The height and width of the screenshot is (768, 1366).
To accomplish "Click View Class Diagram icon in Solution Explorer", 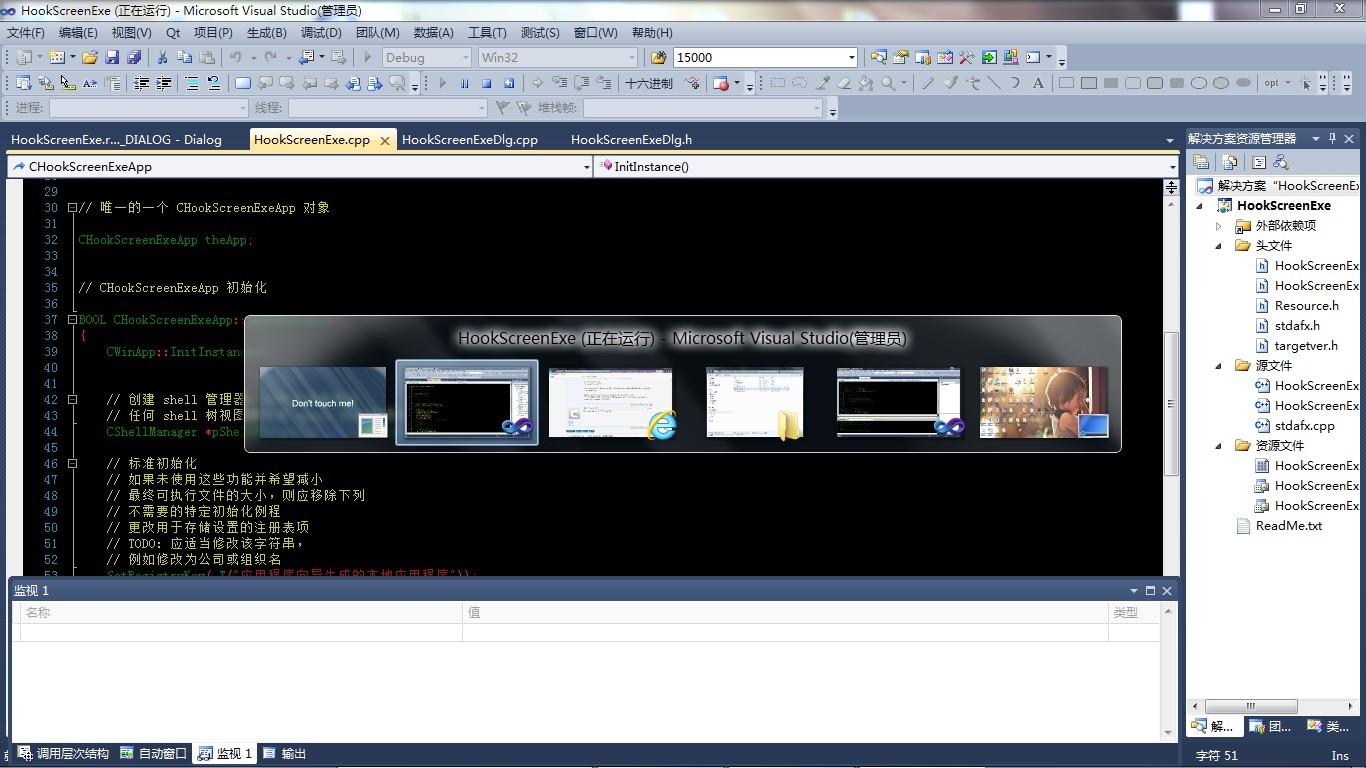I will coord(1281,162).
